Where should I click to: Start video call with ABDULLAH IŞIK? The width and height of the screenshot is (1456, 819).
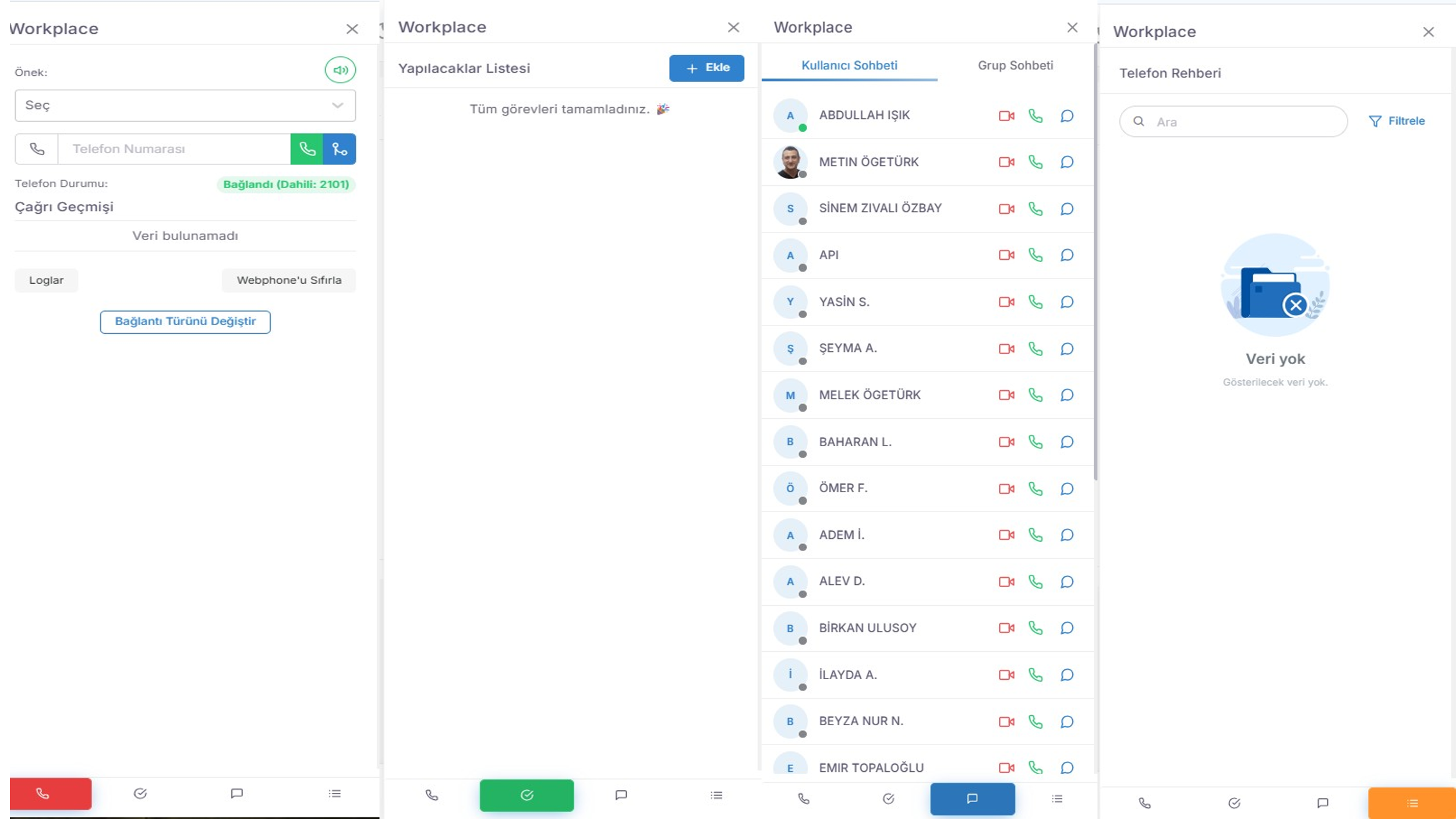pyautogui.click(x=1006, y=116)
